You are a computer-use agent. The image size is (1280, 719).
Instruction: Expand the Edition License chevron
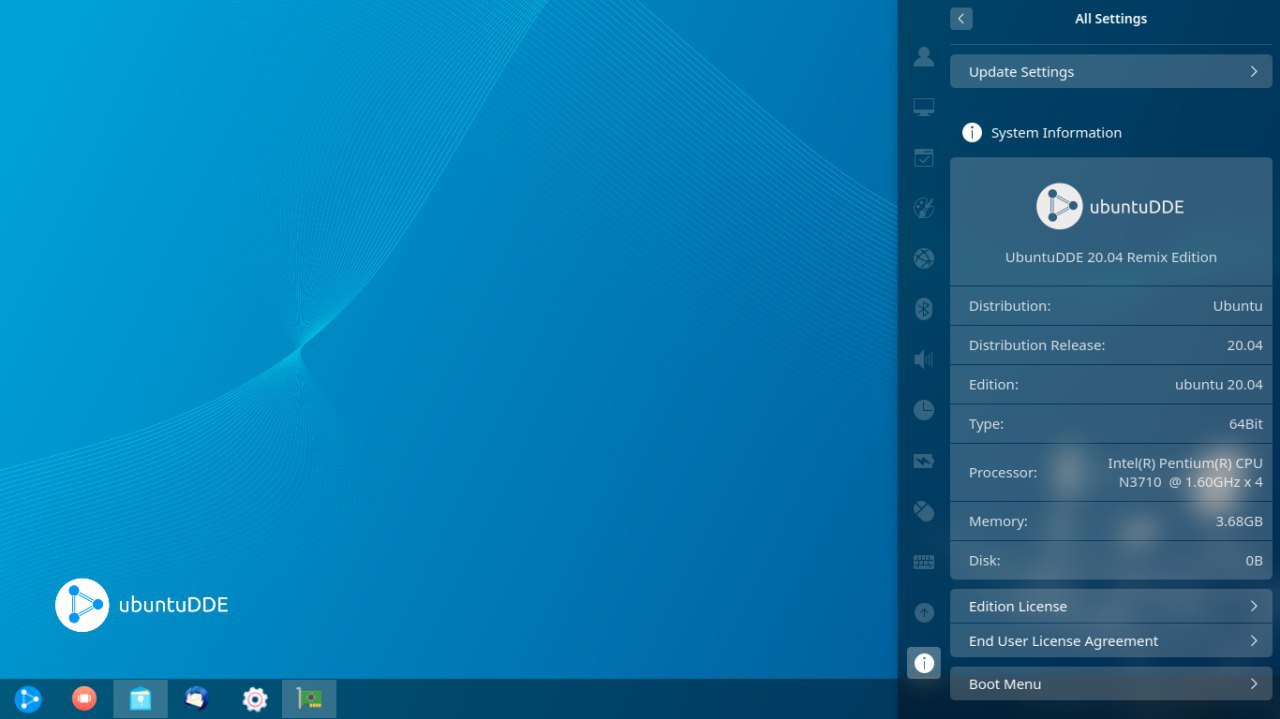[1254, 606]
